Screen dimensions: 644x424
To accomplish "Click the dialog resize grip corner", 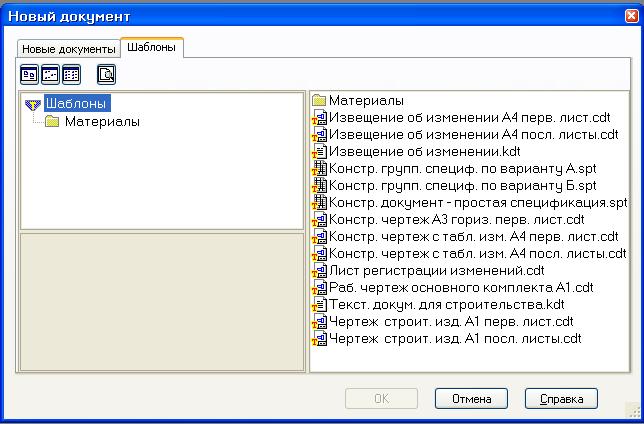I will [x=633, y=410].
